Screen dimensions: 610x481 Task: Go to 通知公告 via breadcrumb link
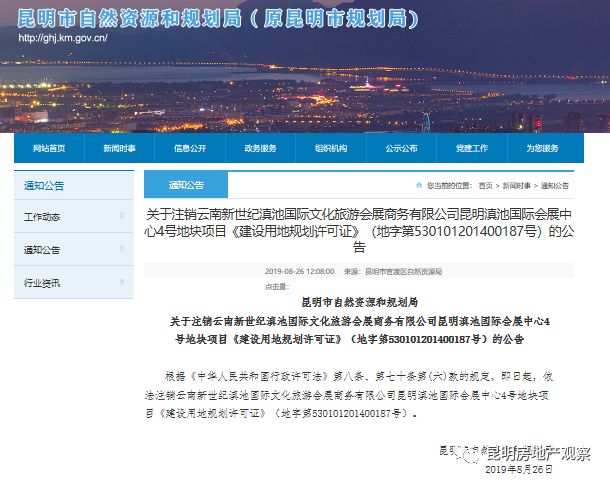(x=555, y=186)
